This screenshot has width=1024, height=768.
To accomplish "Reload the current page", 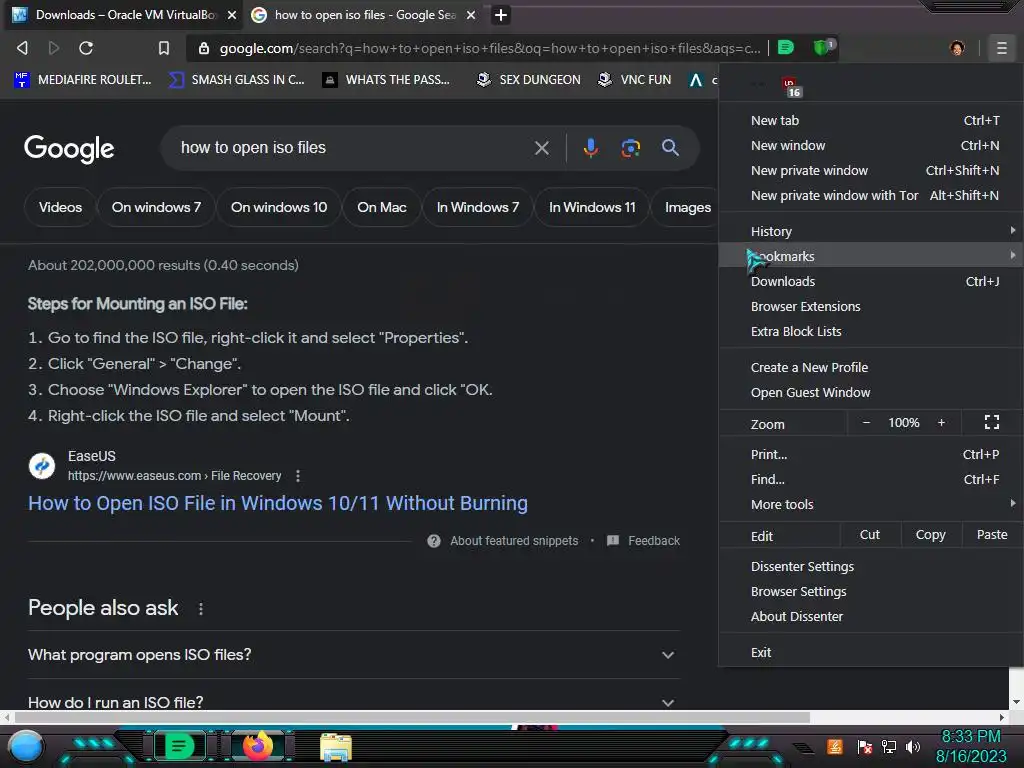I will click(x=86, y=48).
